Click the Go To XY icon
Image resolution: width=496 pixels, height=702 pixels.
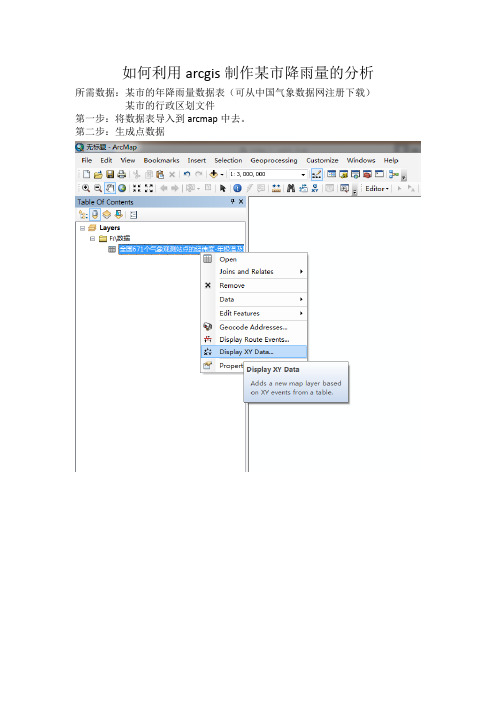(315, 188)
